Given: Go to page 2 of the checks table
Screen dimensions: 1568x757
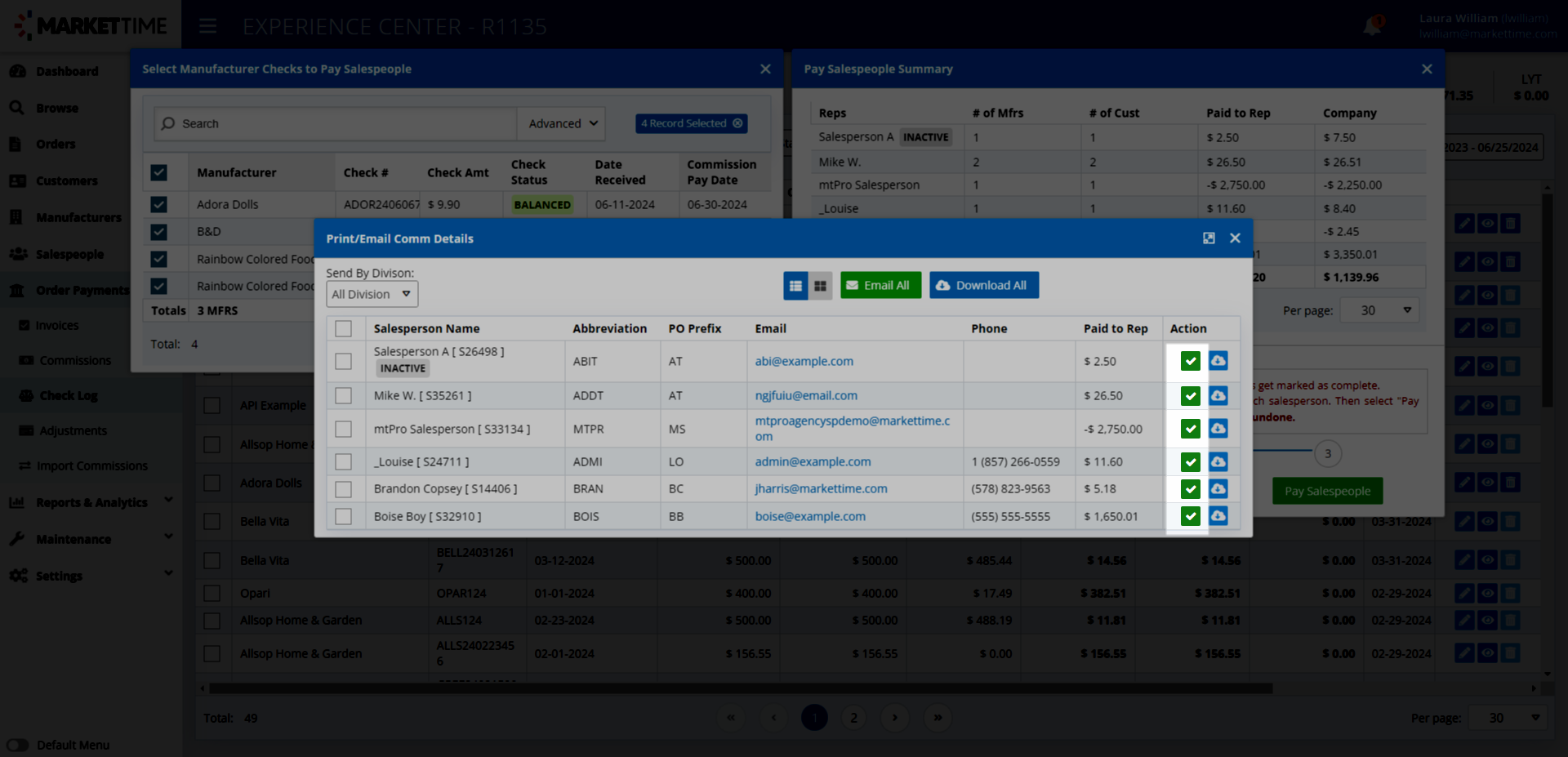Looking at the screenshot, I should tap(854, 718).
